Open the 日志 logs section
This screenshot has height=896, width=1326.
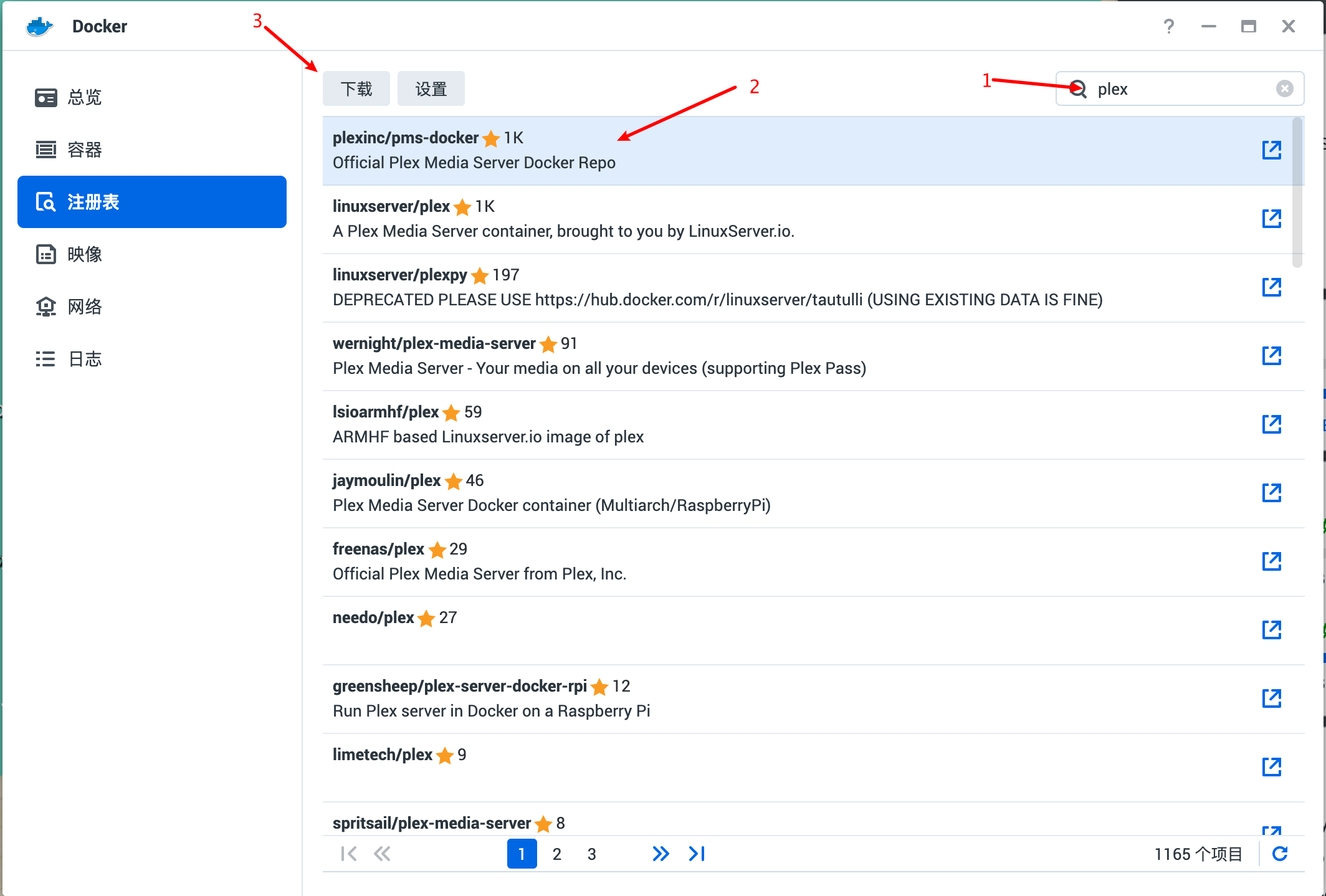[152, 359]
